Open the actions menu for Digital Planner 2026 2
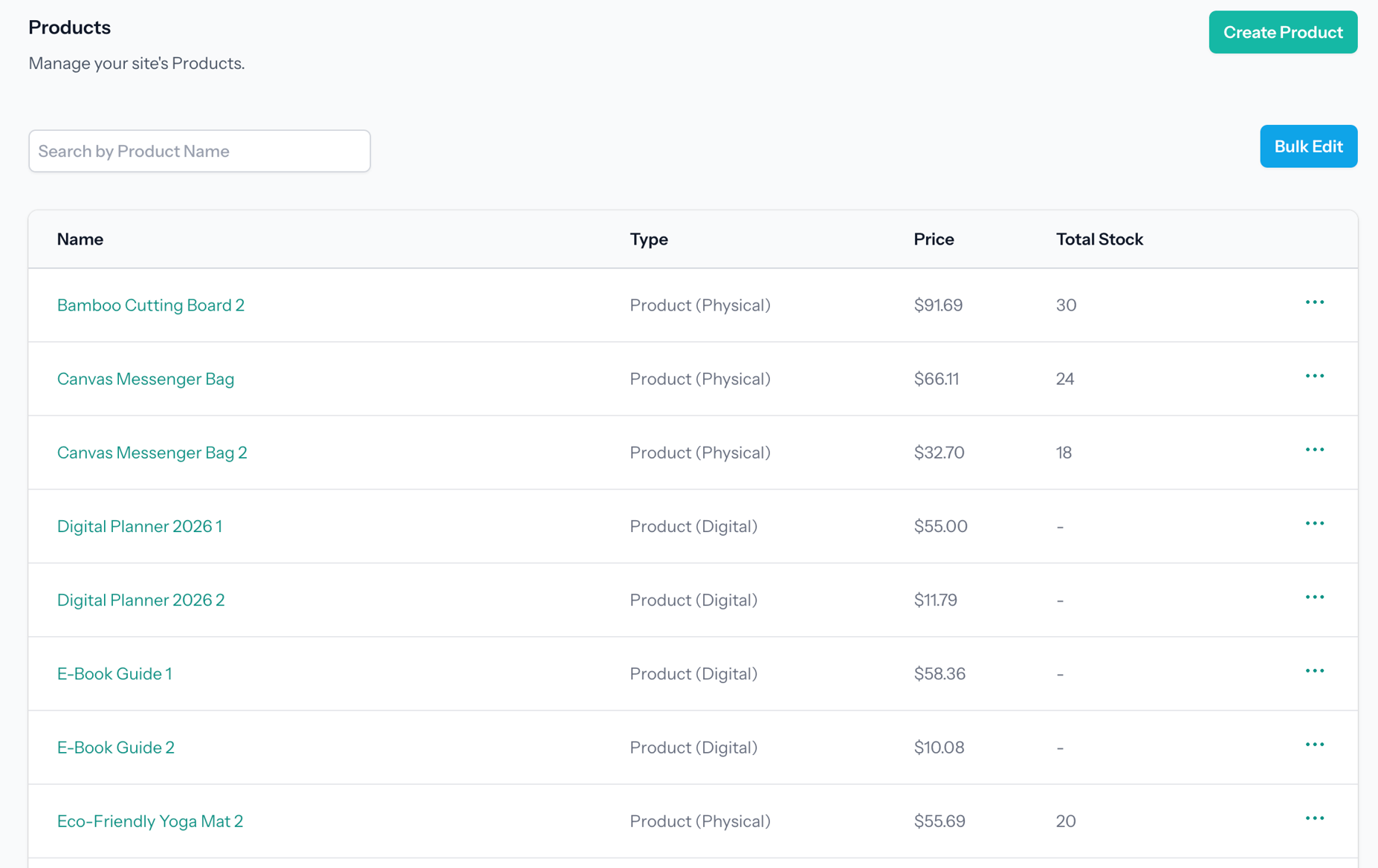 click(x=1315, y=597)
